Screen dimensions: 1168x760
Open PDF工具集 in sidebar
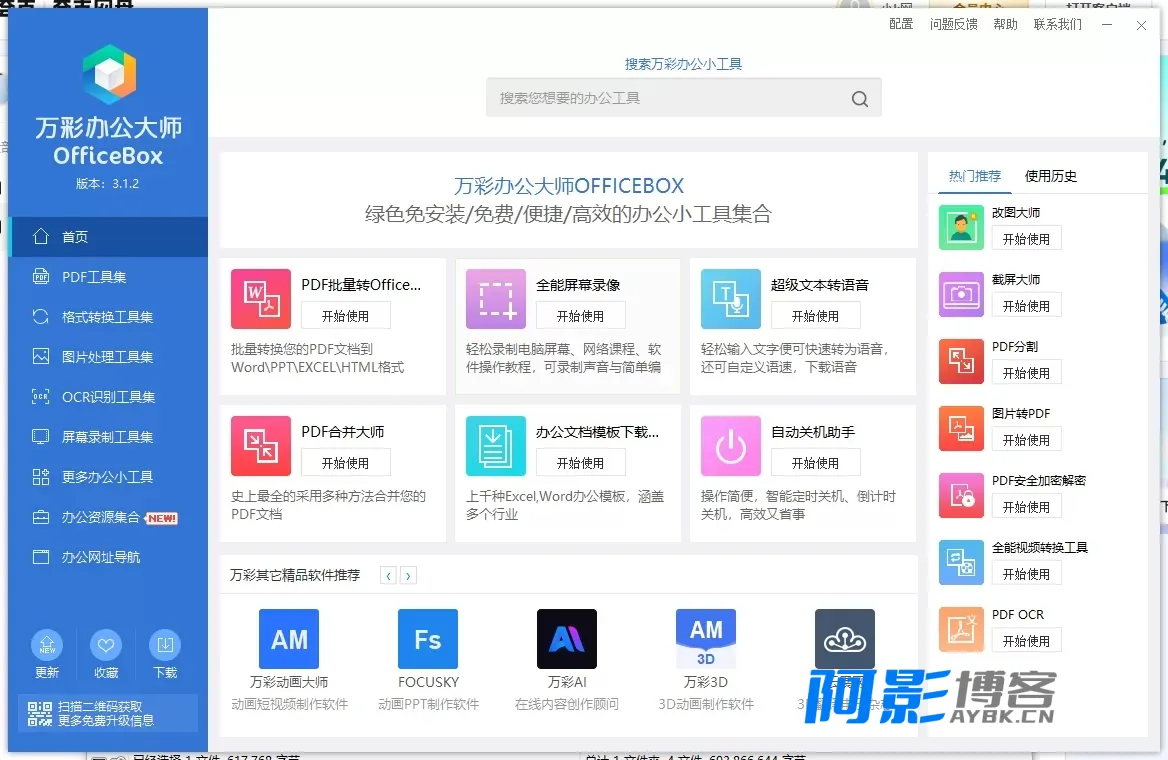click(110, 277)
